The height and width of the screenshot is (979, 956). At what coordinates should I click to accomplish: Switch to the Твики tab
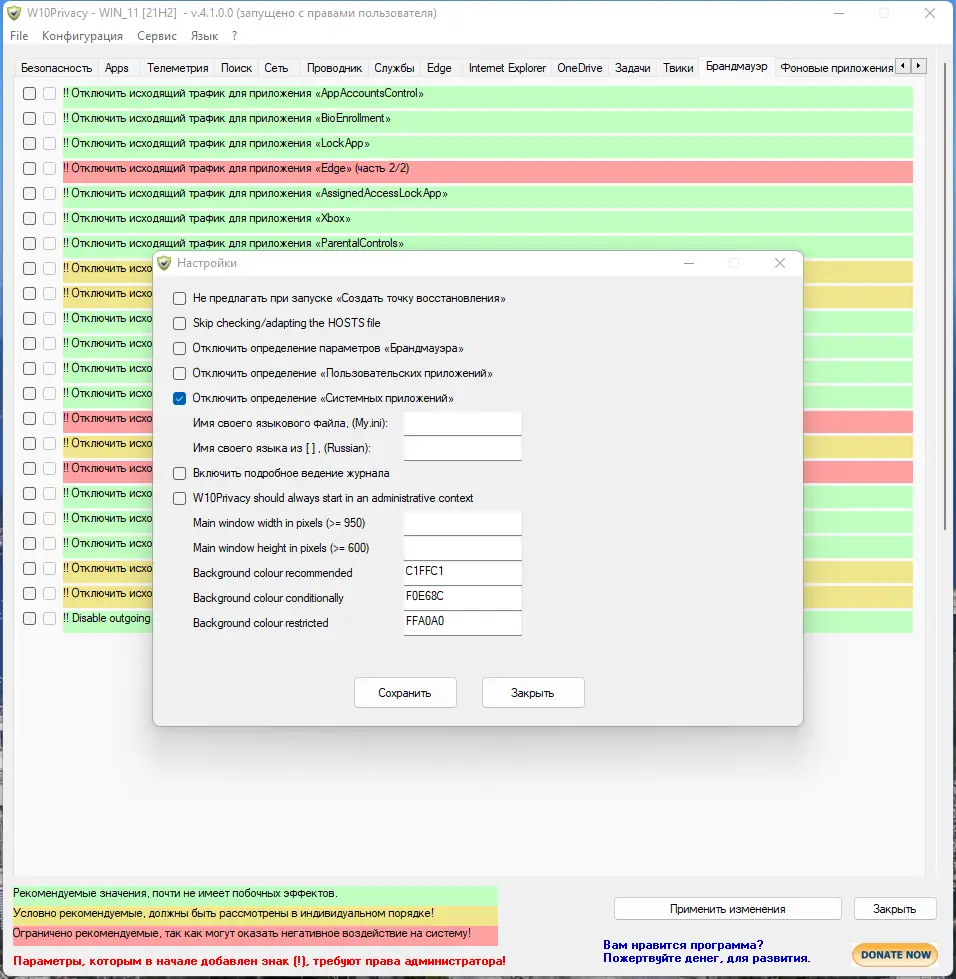678,68
